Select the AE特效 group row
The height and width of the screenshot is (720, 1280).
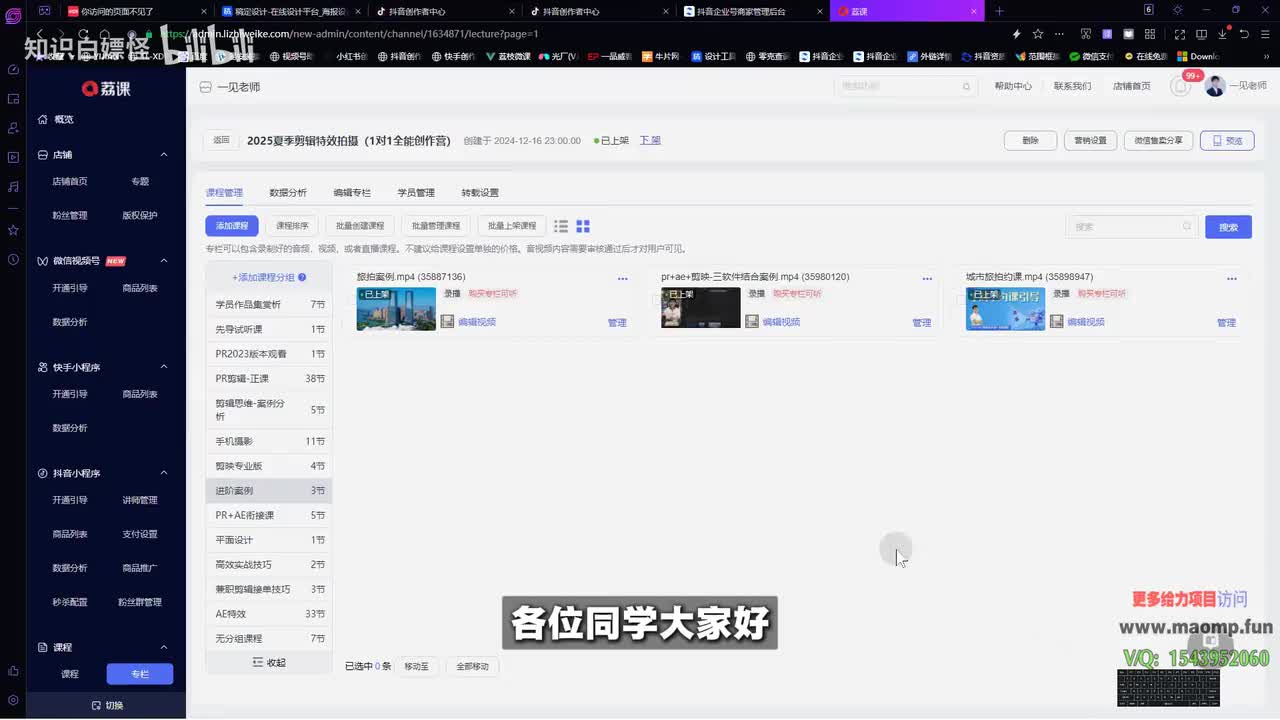point(269,614)
